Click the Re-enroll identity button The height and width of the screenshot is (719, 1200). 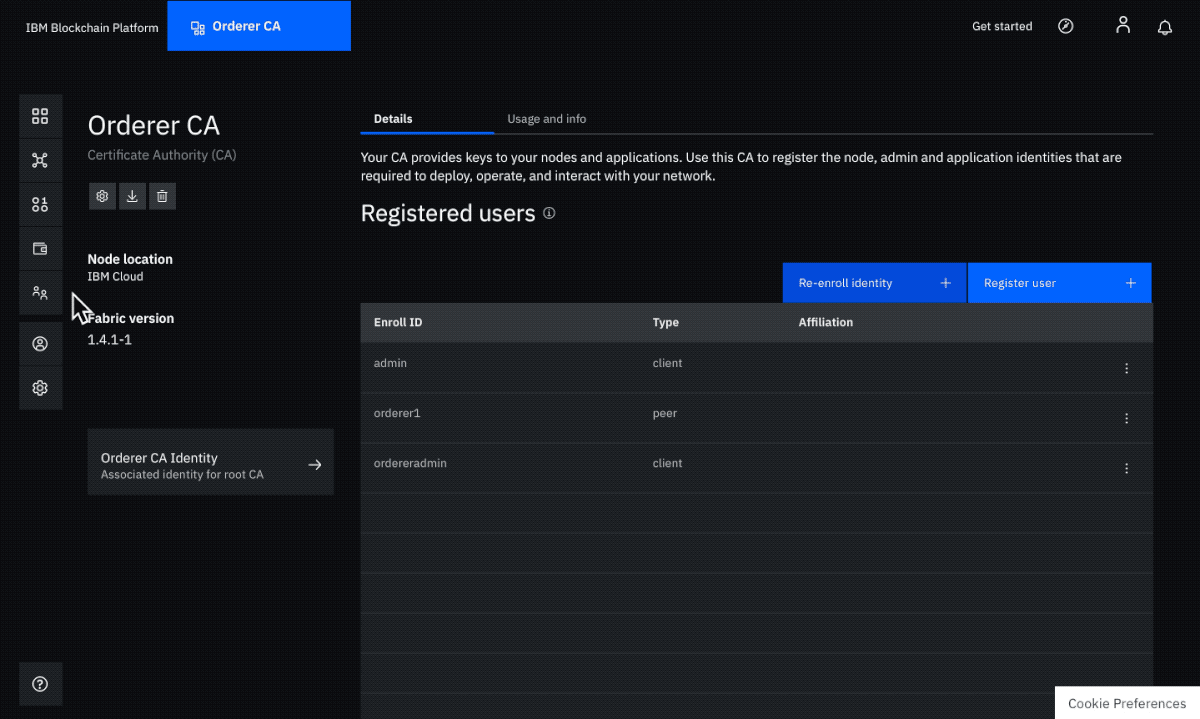click(874, 283)
